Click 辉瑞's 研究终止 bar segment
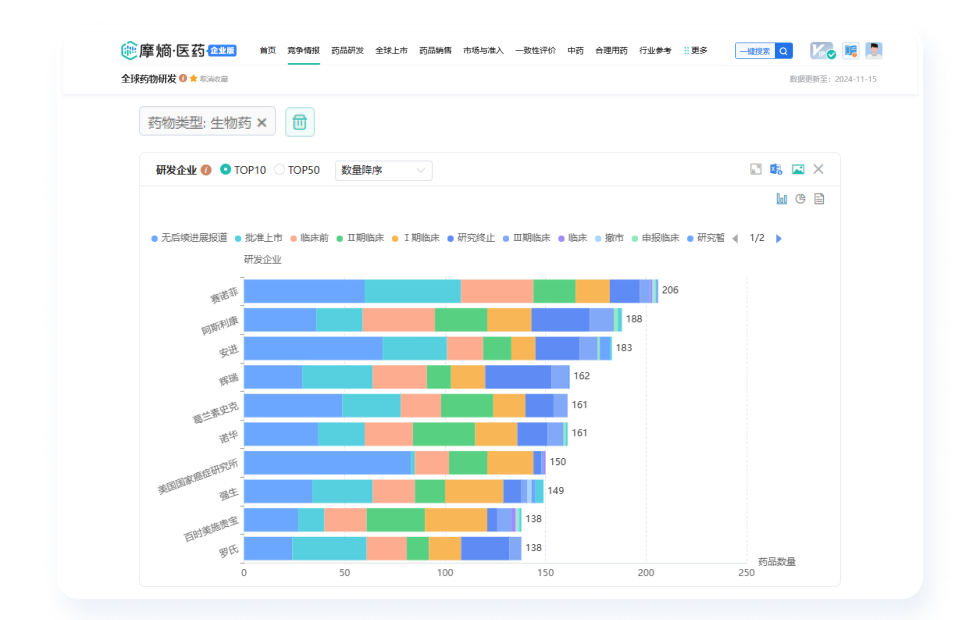The width and height of the screenshot is (980, 620). point(518,377)
